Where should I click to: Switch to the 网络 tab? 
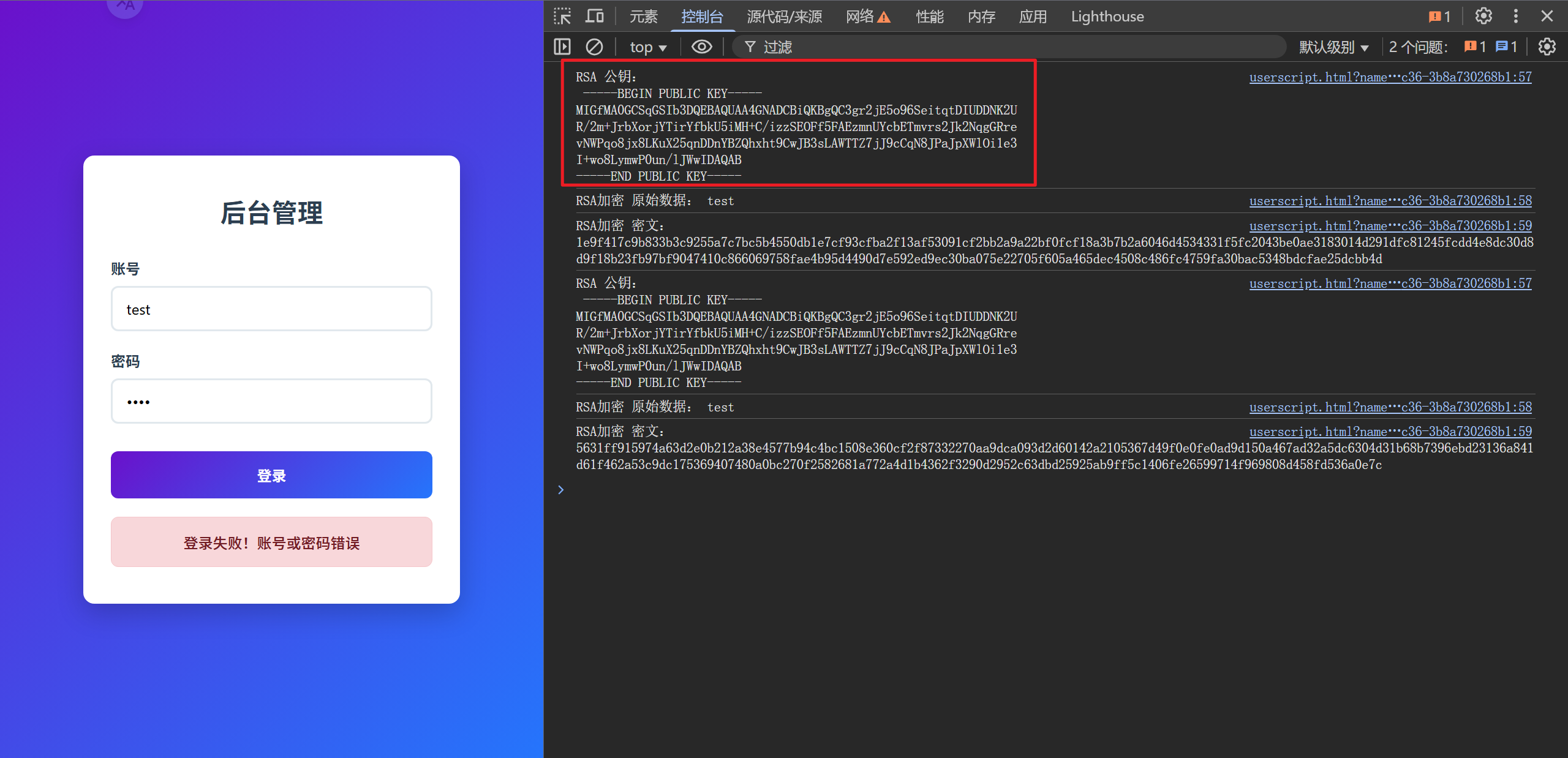click(x=867, y=17)
